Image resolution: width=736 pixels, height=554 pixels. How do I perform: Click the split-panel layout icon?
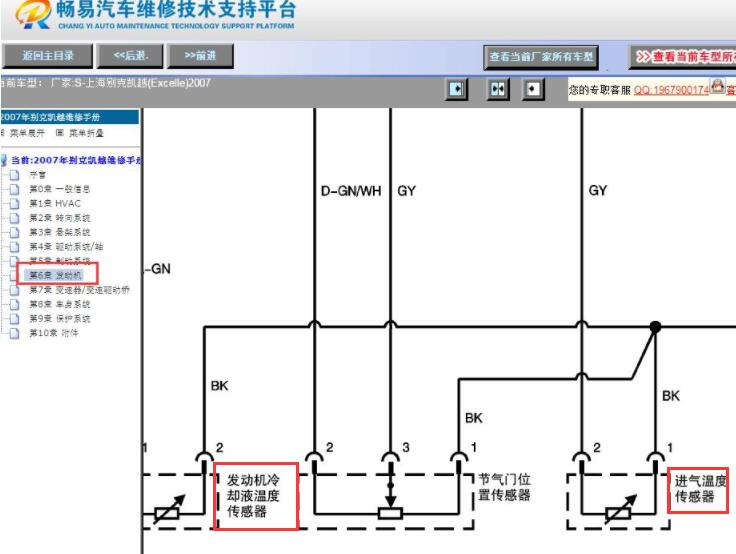498,89
